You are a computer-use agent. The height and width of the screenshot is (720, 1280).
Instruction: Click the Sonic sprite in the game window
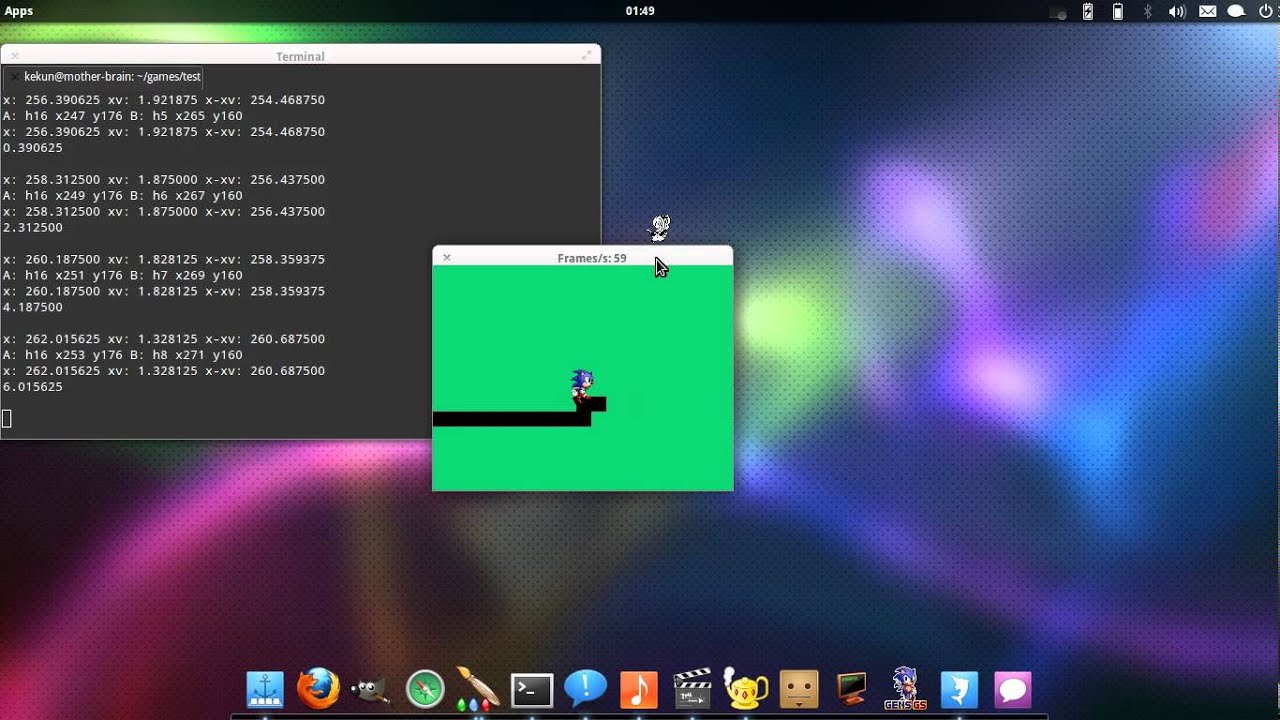pos(582,385)
